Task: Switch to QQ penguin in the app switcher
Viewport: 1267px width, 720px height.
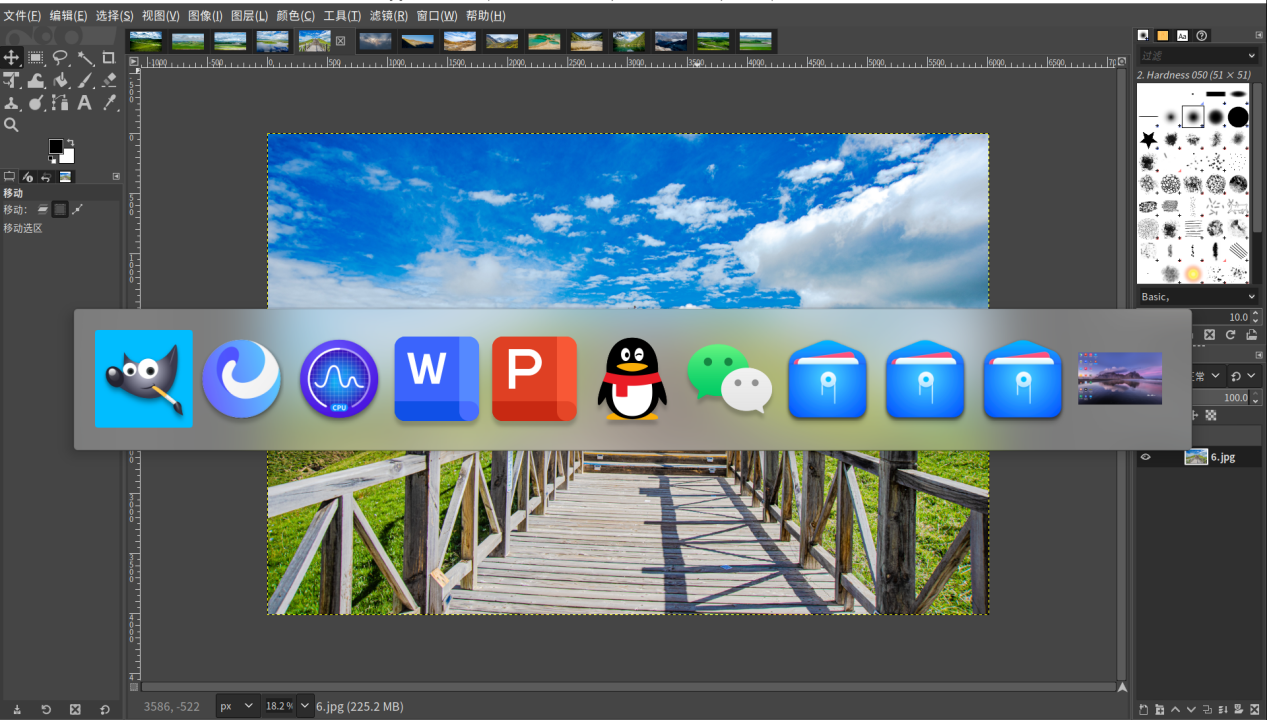Action: coord(631,379)
